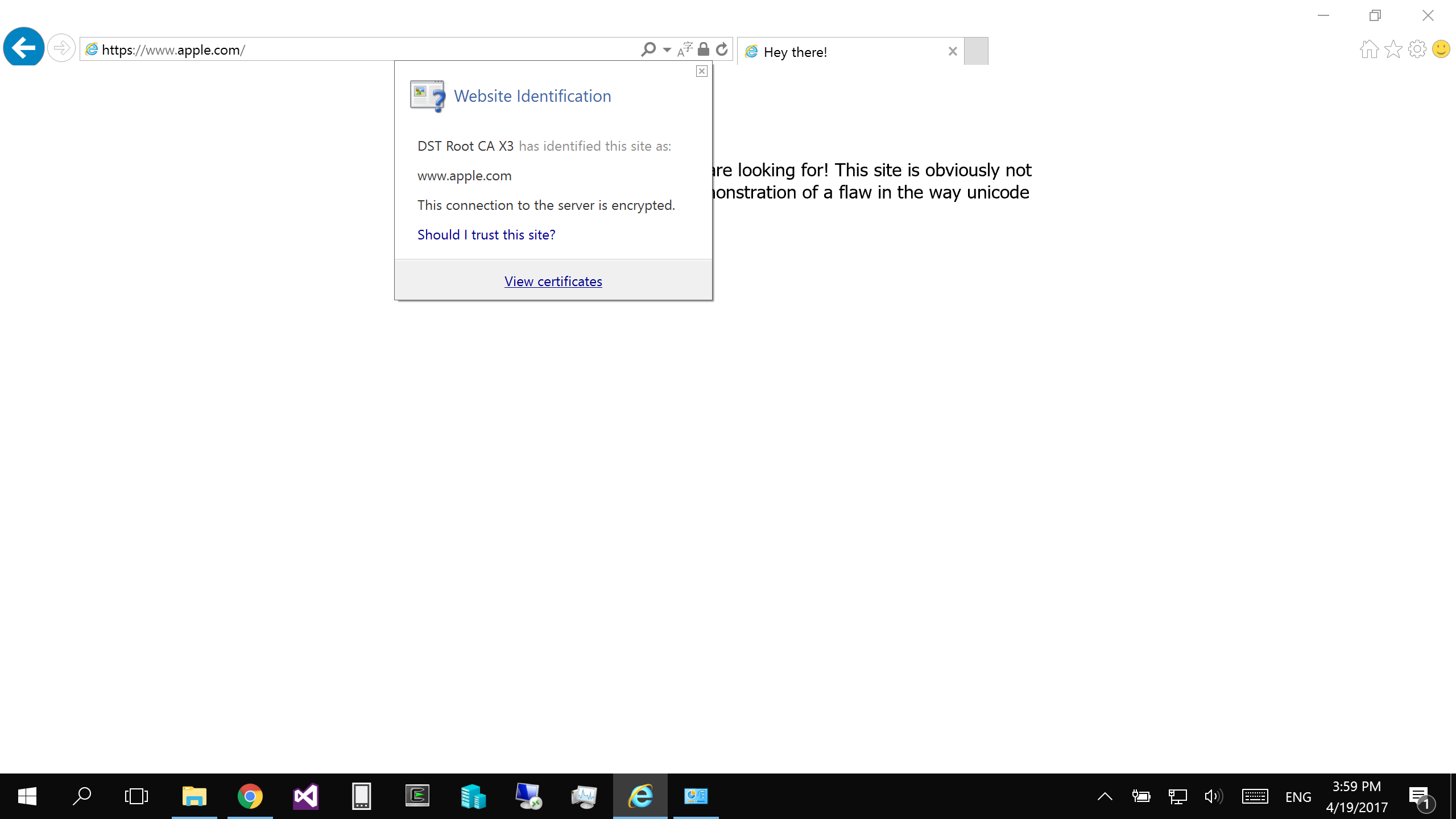Close the 'Hey there!' tab
The width and height of the screenshot is (1456, 819).
[953, 51]
